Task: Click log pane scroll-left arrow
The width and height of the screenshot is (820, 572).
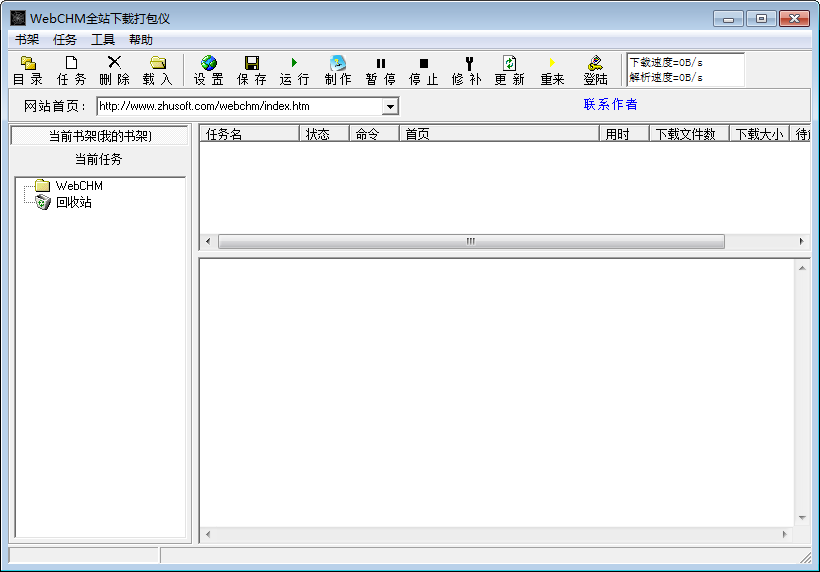Action: pos(208,534)
